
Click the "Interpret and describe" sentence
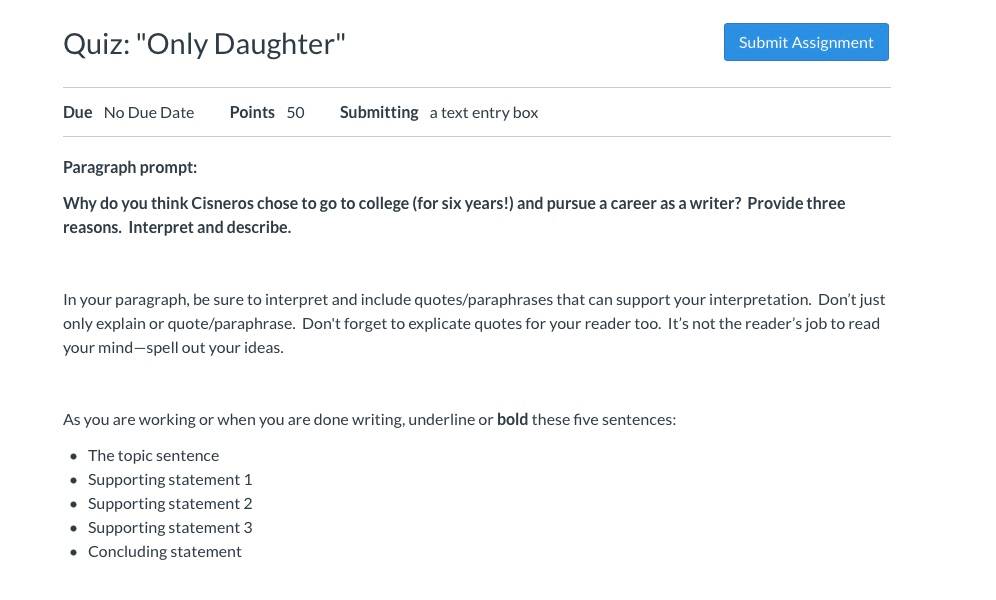[x=210, y=227]
